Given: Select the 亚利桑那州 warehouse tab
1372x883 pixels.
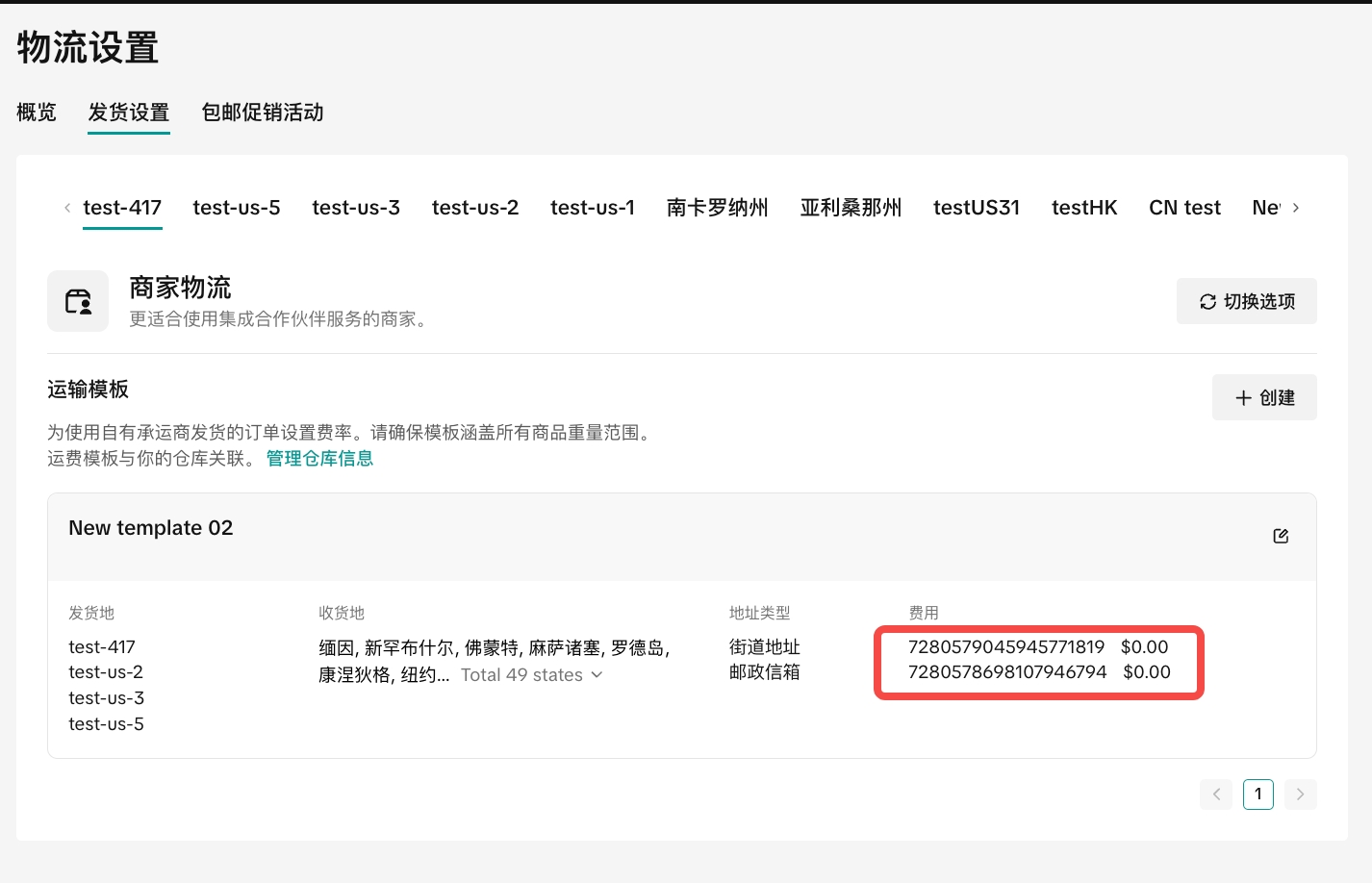Looking at the screenshot, I should pyautogui.click(x=851, y=208).
